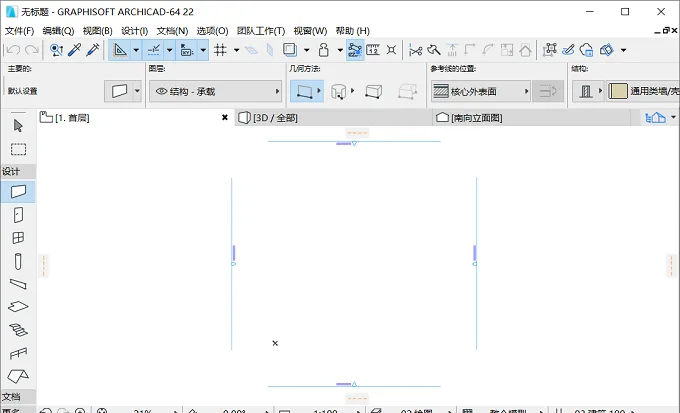Image resolution: width=680 pixels, height=413 pixels.
Task: Undo the last action
Action: 13,50
